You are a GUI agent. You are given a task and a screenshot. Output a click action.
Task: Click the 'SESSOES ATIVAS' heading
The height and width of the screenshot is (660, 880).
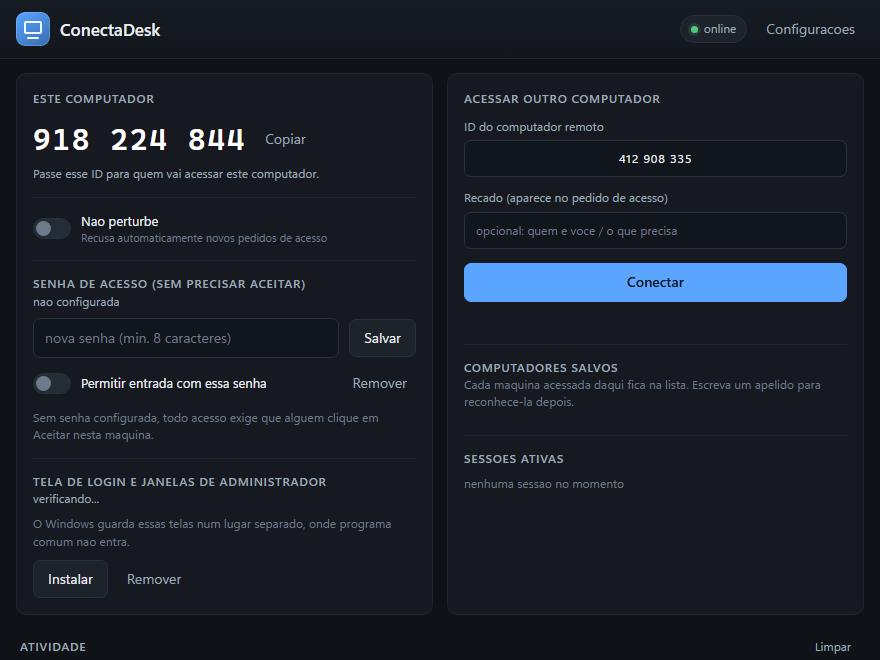514,459
